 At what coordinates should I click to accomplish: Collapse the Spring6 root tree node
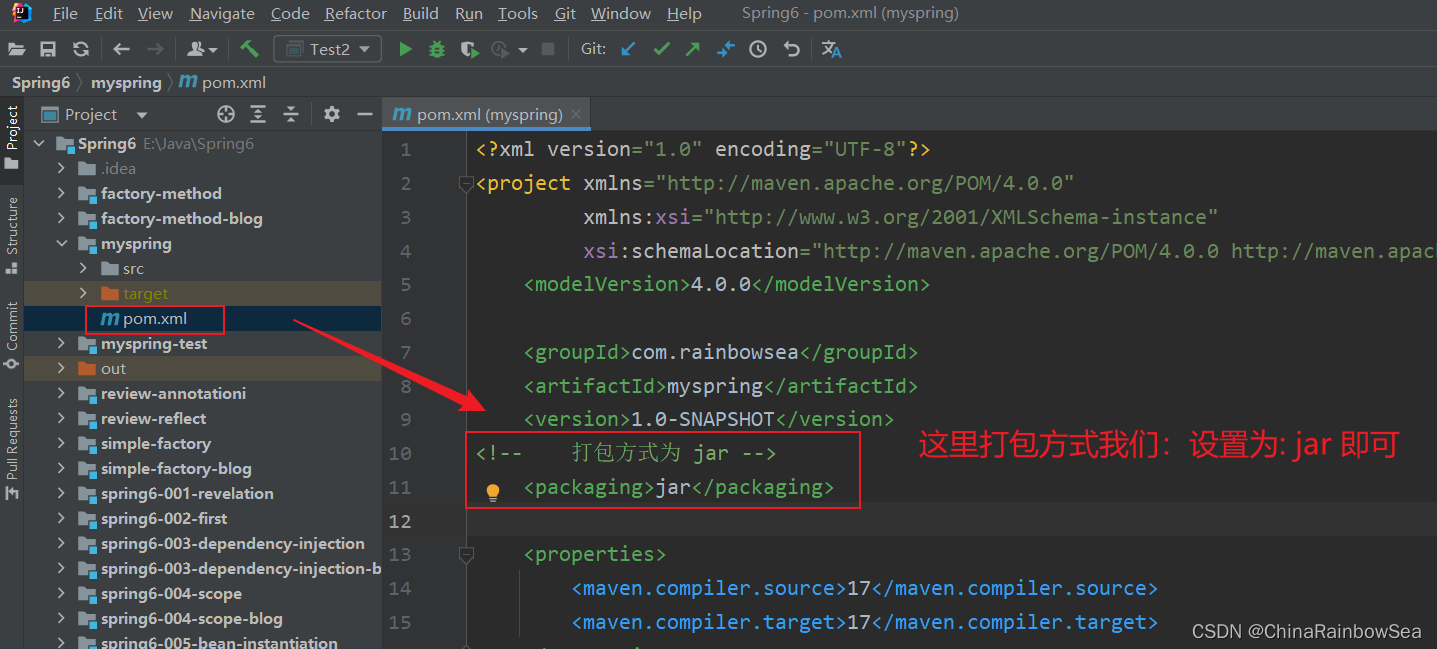pyautogui.click(x=40, y=144)
